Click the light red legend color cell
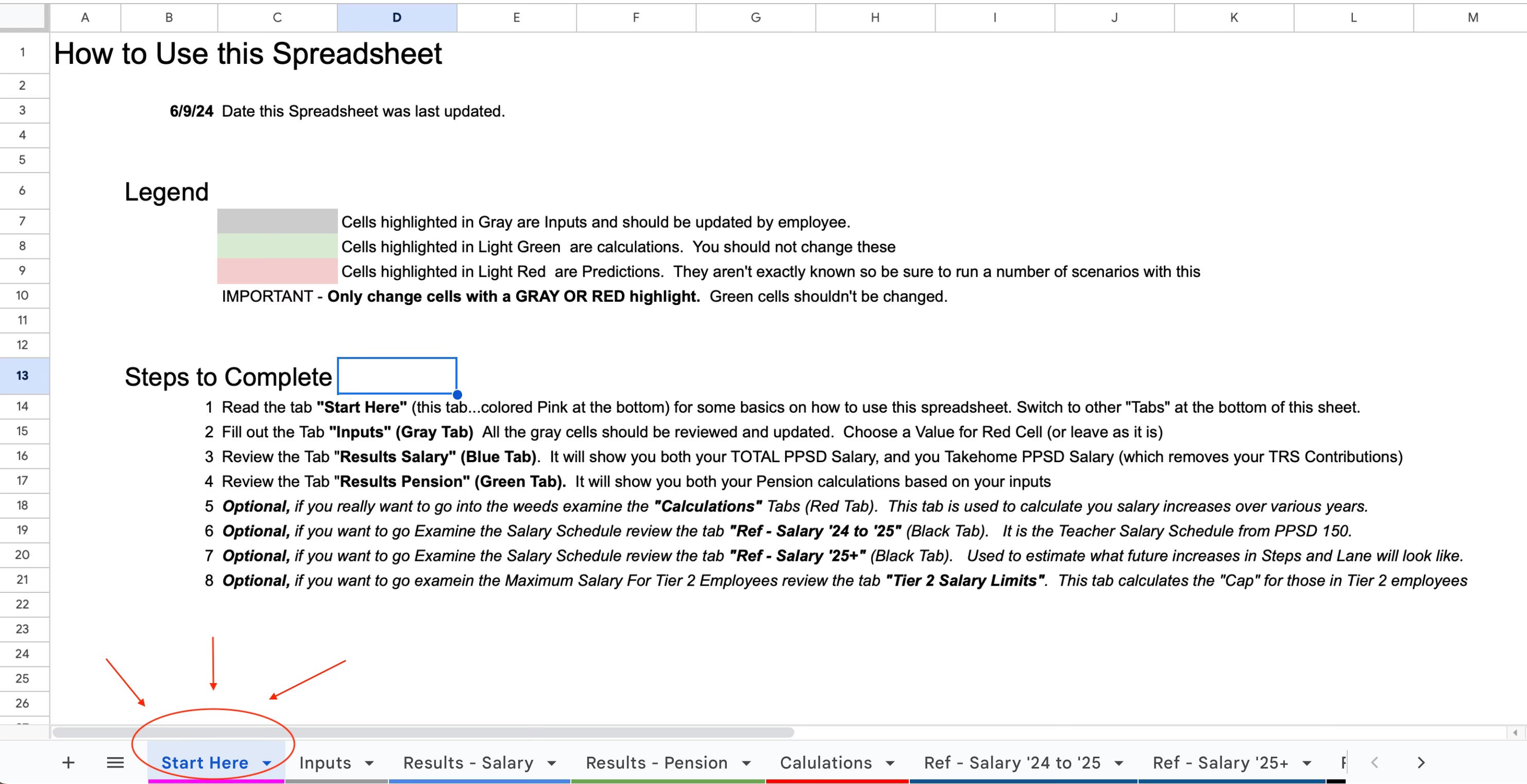This screenshot has height=784, width=1527. coord(277,271)
